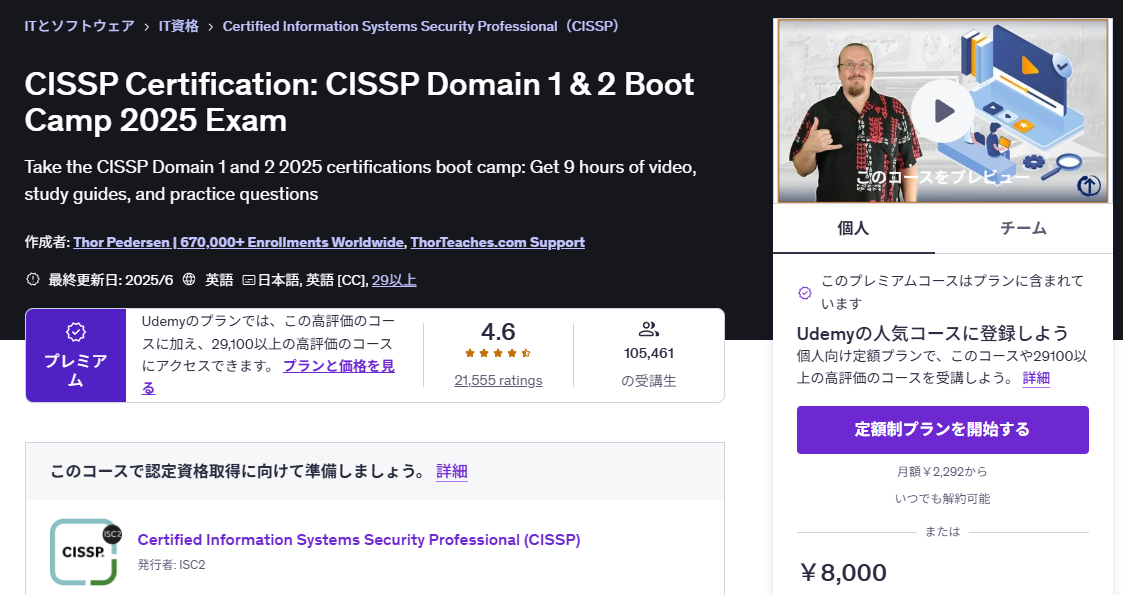Viewport: 1123px width, 595px height.
Task: Click the 105,461 student count
Action: point(649,353)
